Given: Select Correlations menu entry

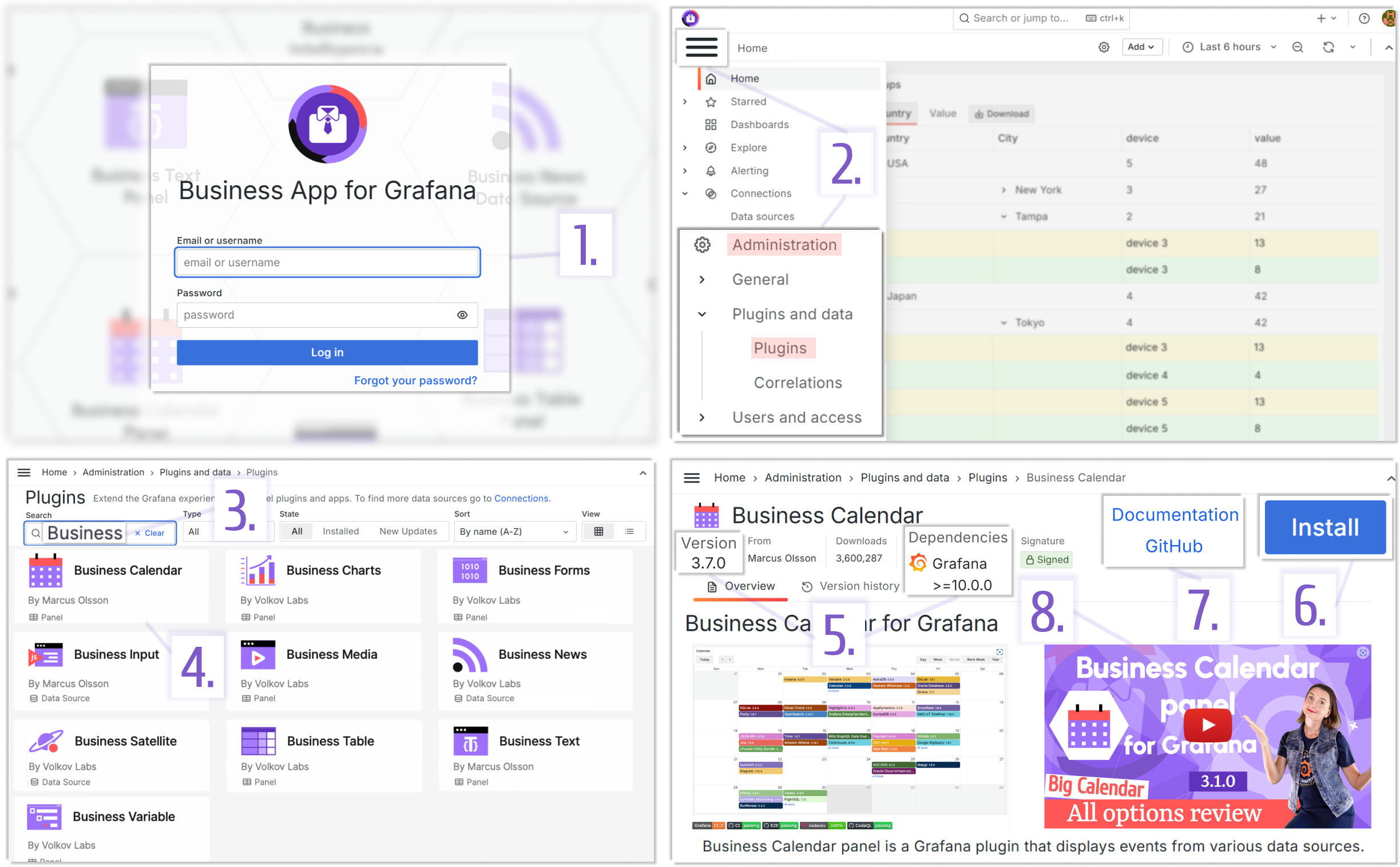Looking at the screenshot, I should (797, 383).
